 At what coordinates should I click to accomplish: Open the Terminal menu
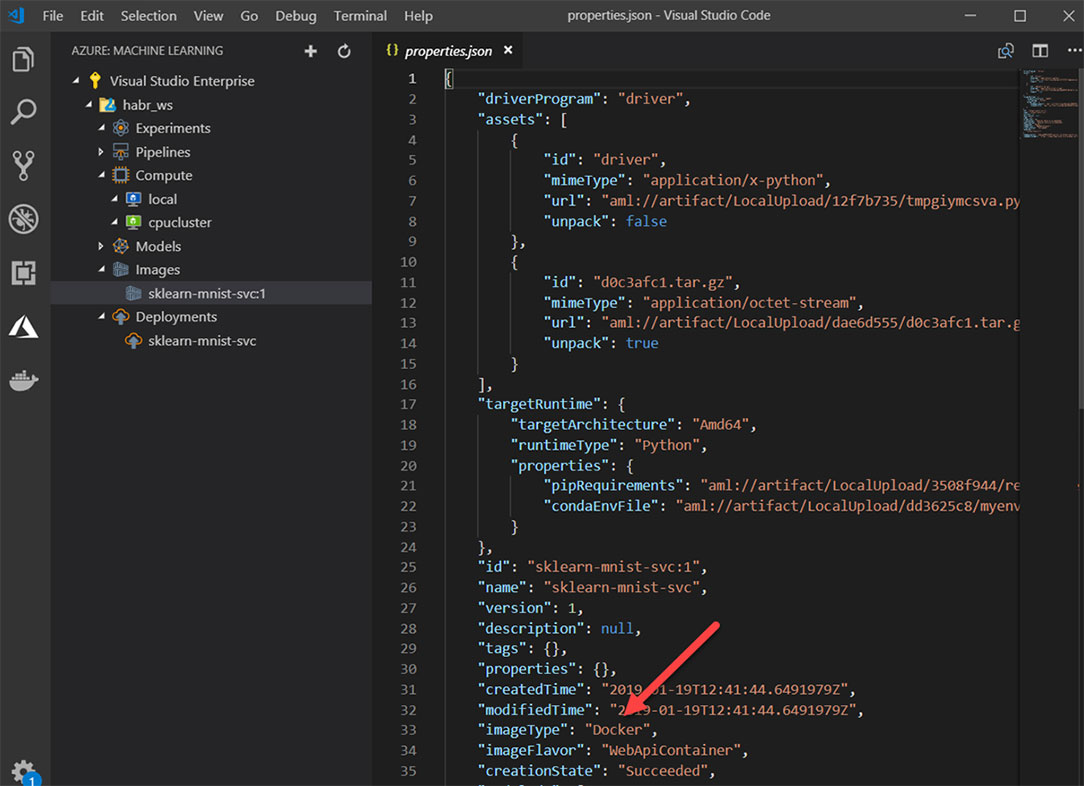[359, 15]
